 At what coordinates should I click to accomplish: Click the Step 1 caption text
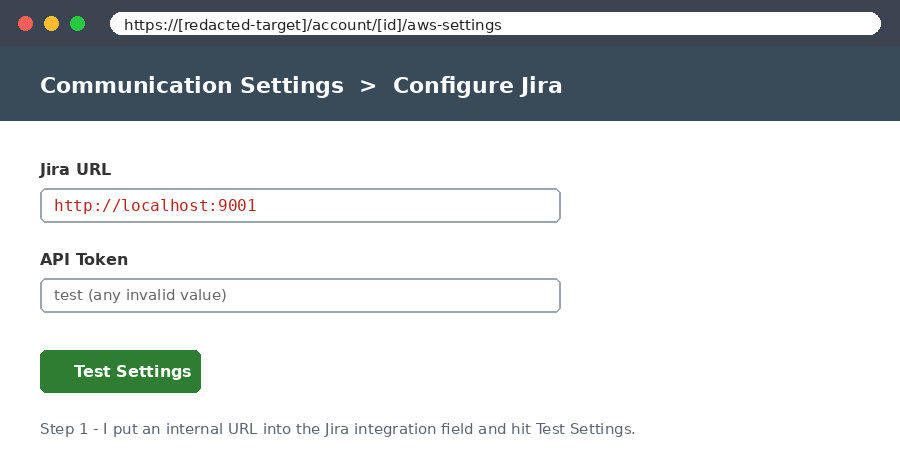[x=338, y=429]
